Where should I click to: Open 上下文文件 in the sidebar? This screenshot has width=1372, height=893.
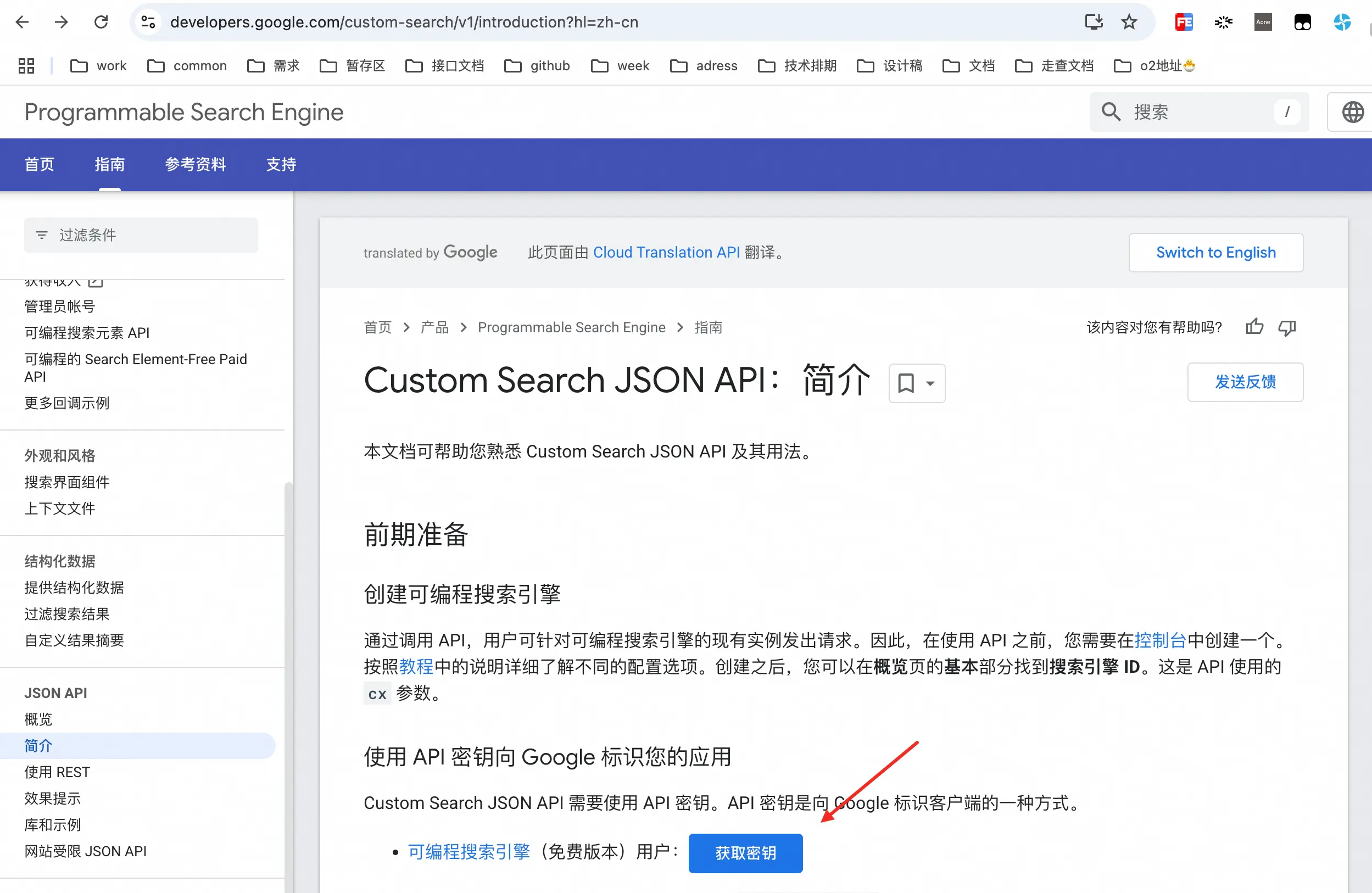(x=59, y=509)
